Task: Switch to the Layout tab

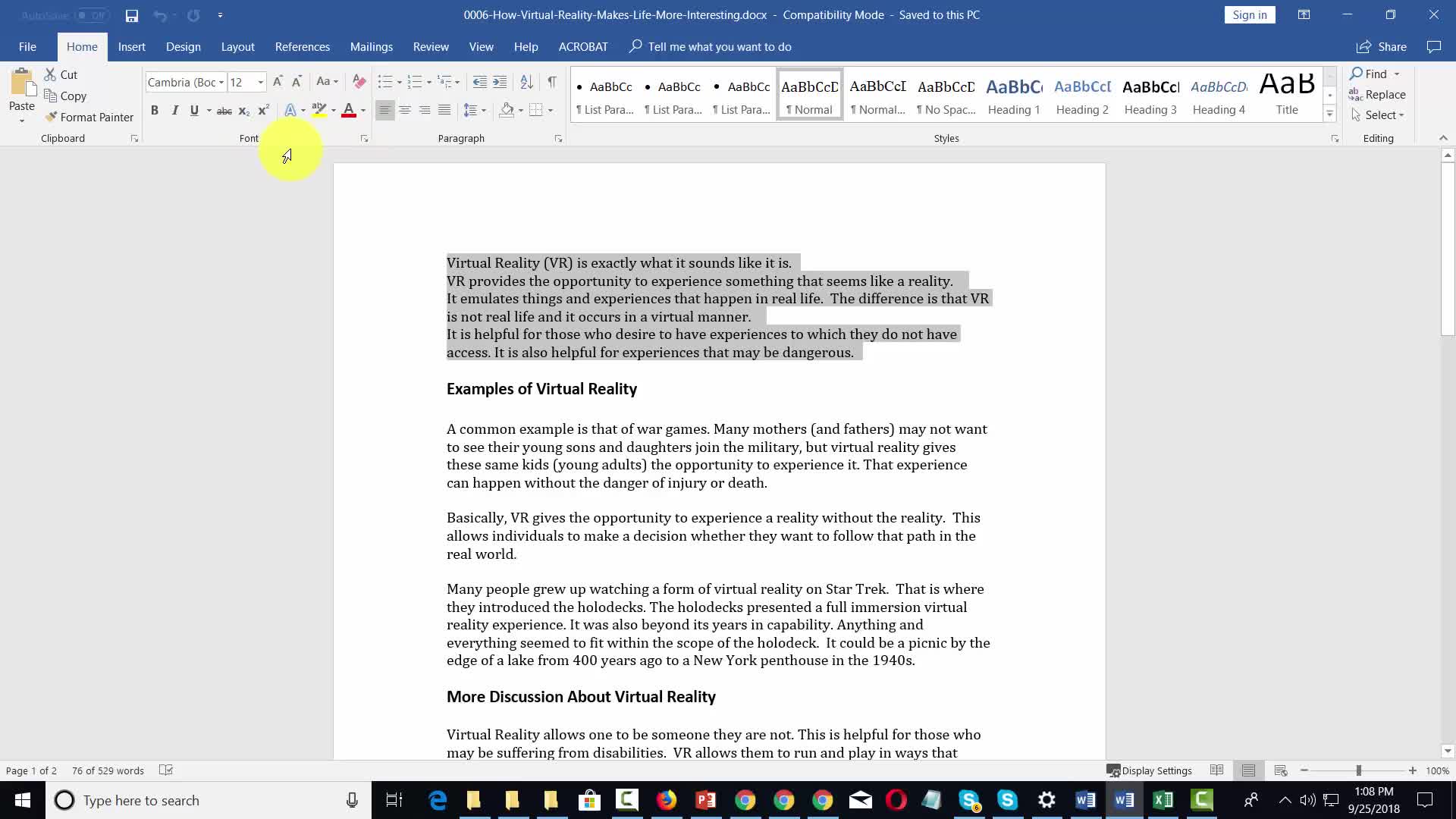Action: pos(237,47)
